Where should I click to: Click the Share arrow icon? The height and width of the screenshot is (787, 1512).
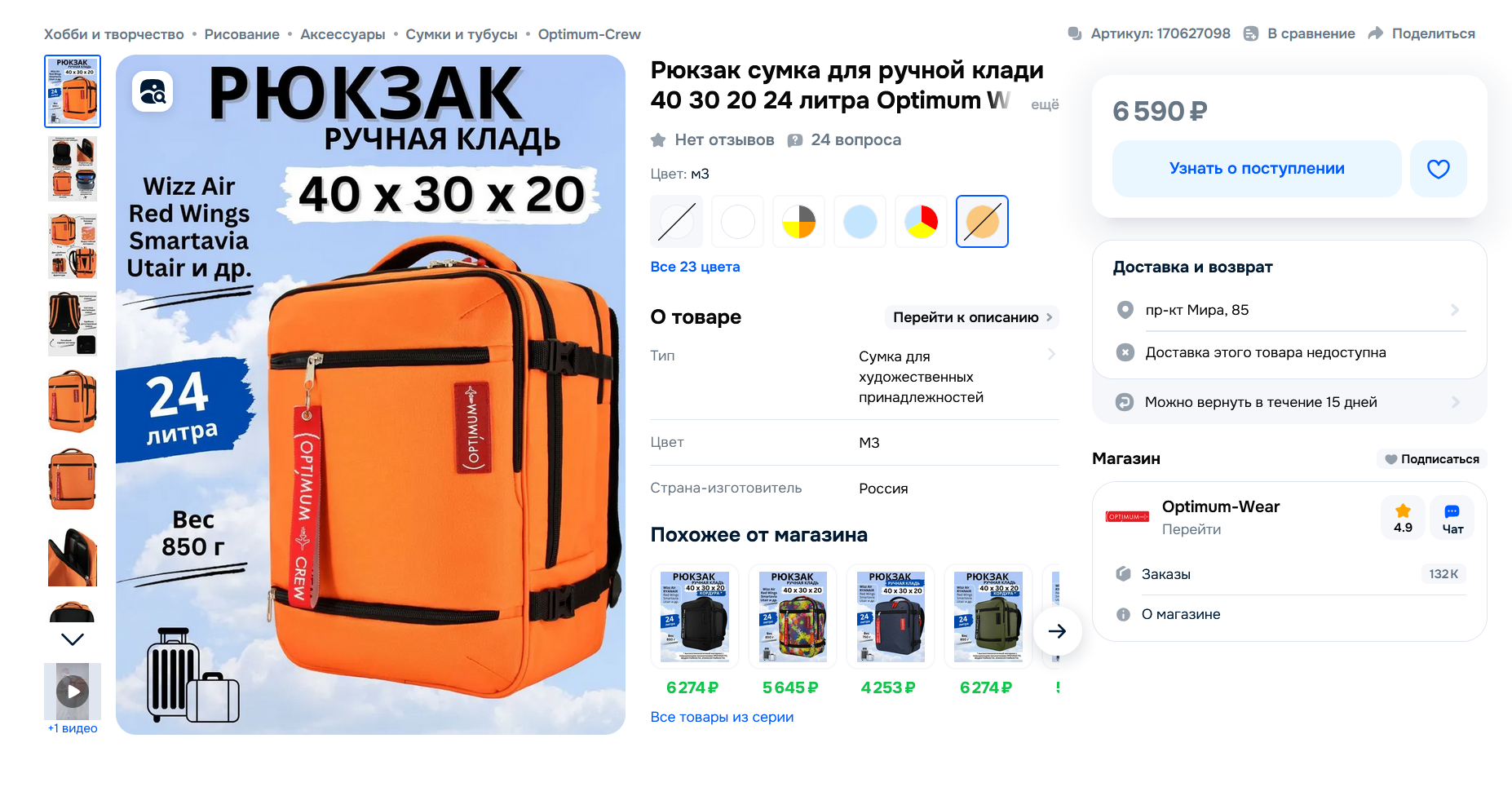(x=1376, y=33)
